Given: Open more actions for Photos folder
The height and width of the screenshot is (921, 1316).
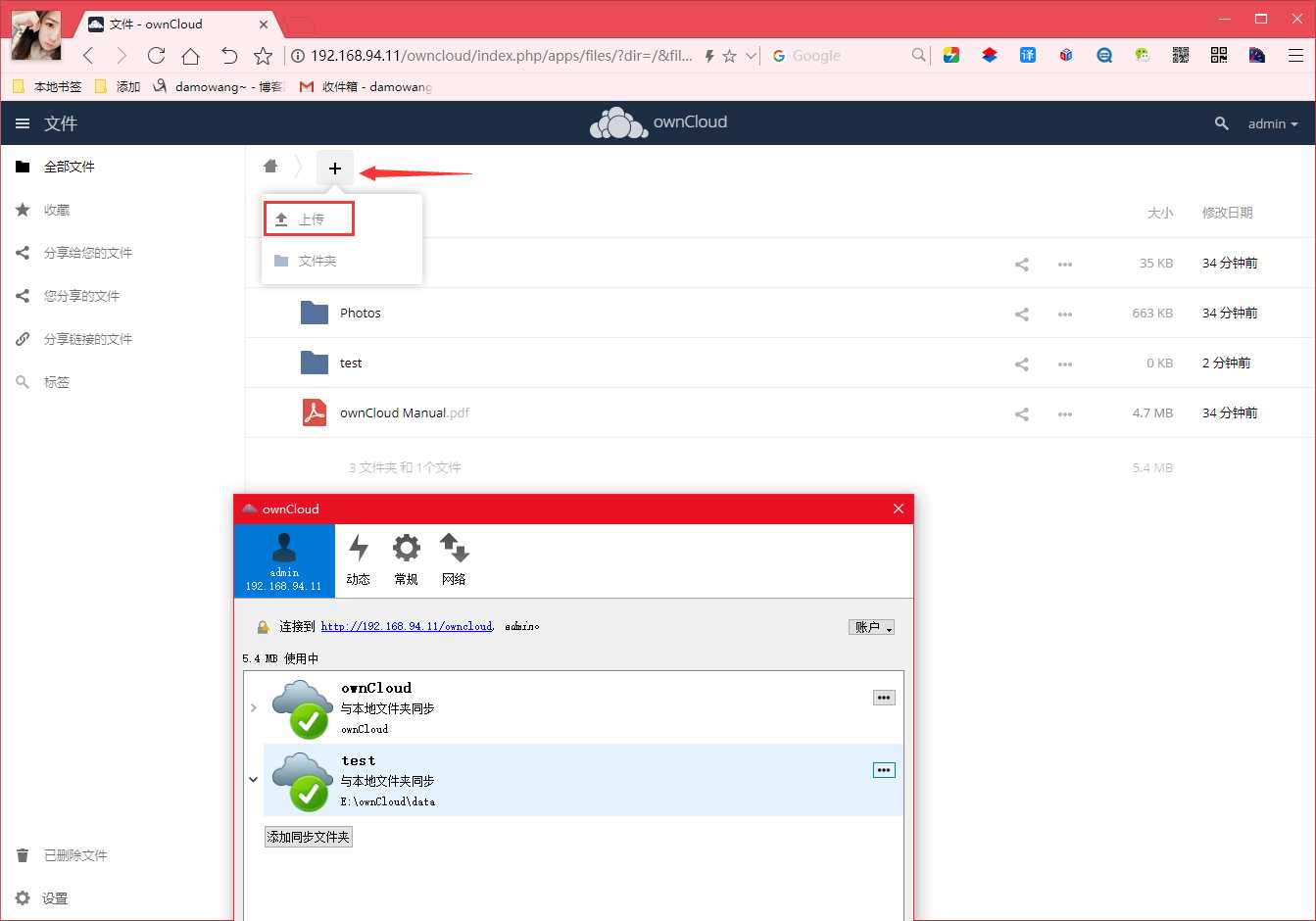Looking at the screenshot, I should (1065, 315).
